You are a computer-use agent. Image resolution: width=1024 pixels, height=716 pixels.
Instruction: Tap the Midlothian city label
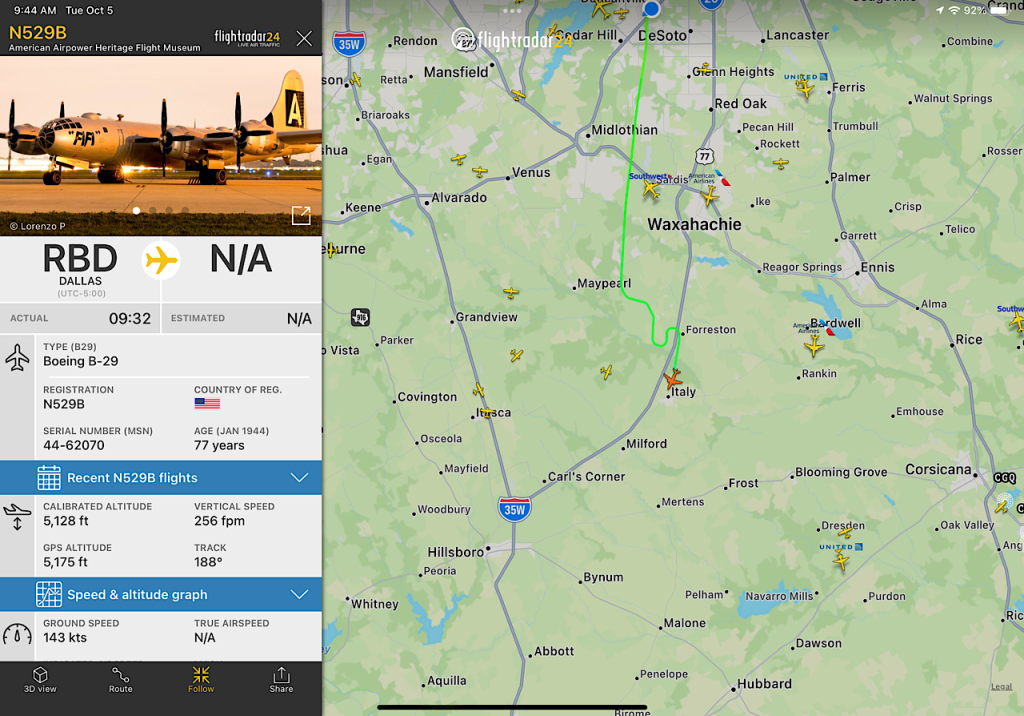click(624, 130)
